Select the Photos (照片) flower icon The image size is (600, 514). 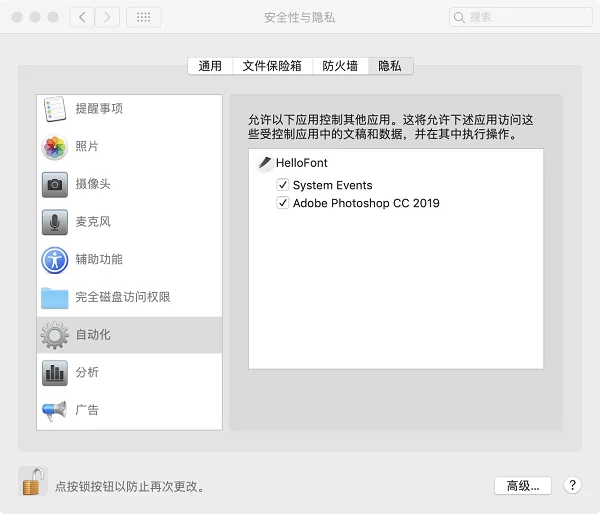(55, 147)
